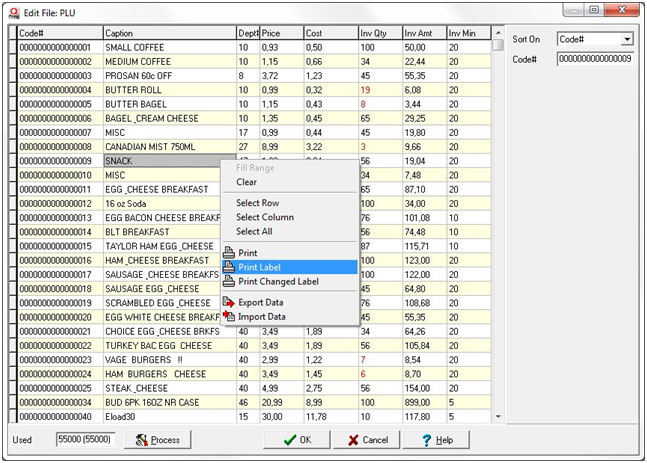Click the Inv Amt column header

coord(425,33)
